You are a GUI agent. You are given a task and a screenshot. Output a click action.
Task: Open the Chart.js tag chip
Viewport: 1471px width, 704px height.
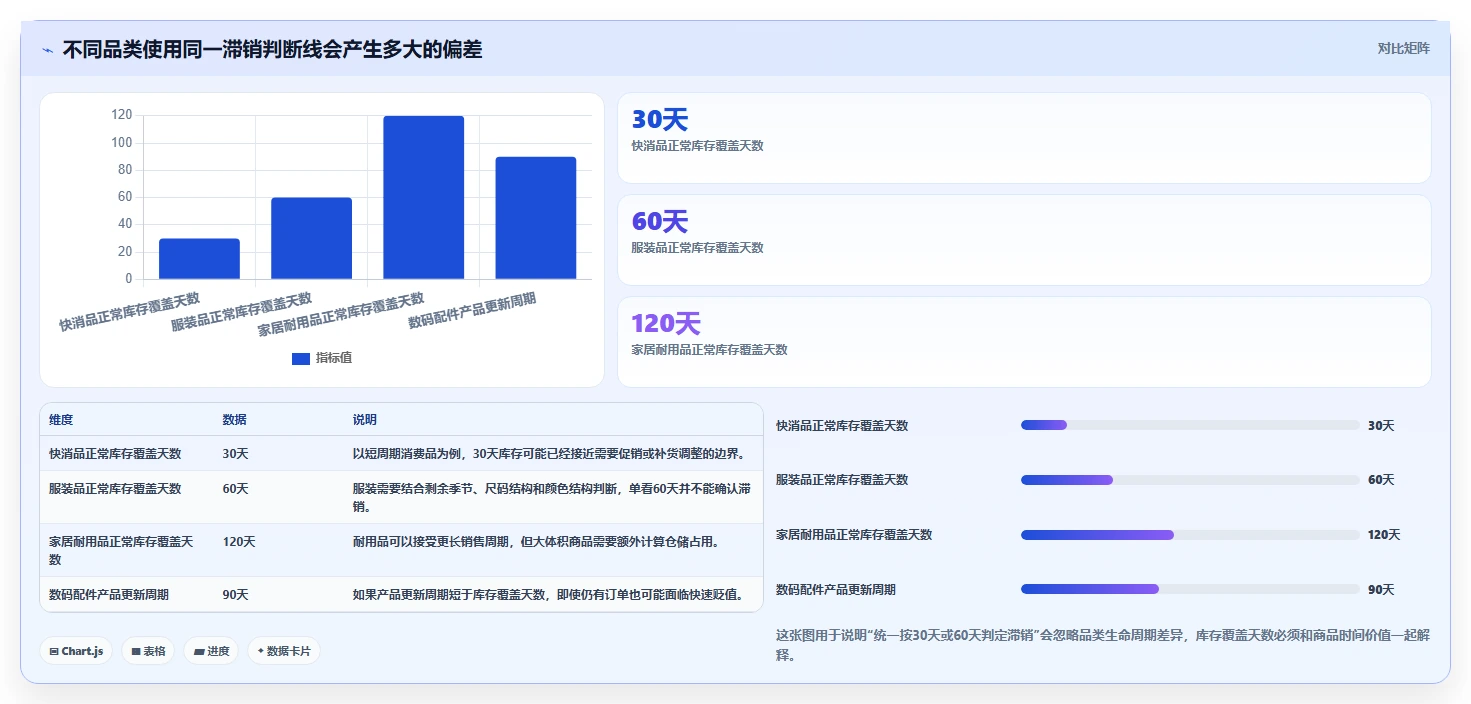click(x=76, y=651)
